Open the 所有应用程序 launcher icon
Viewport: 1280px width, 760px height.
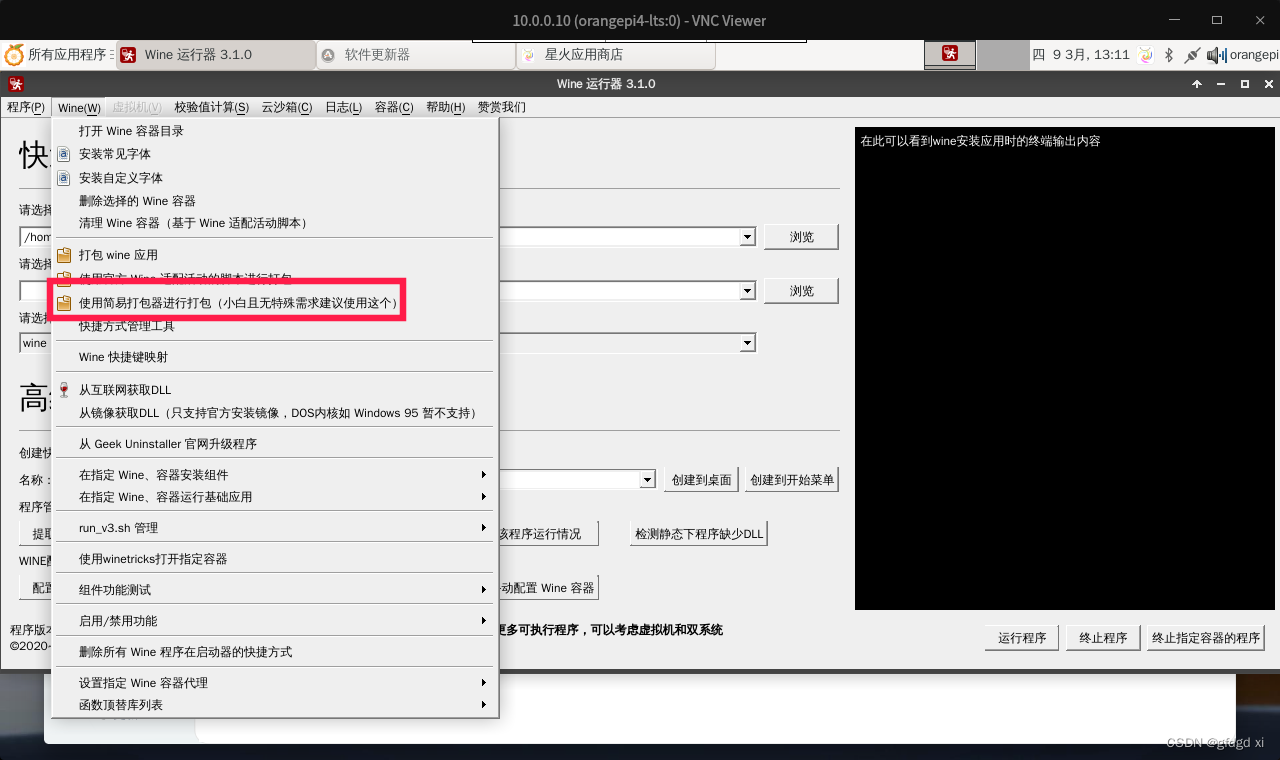coord(14,55)
